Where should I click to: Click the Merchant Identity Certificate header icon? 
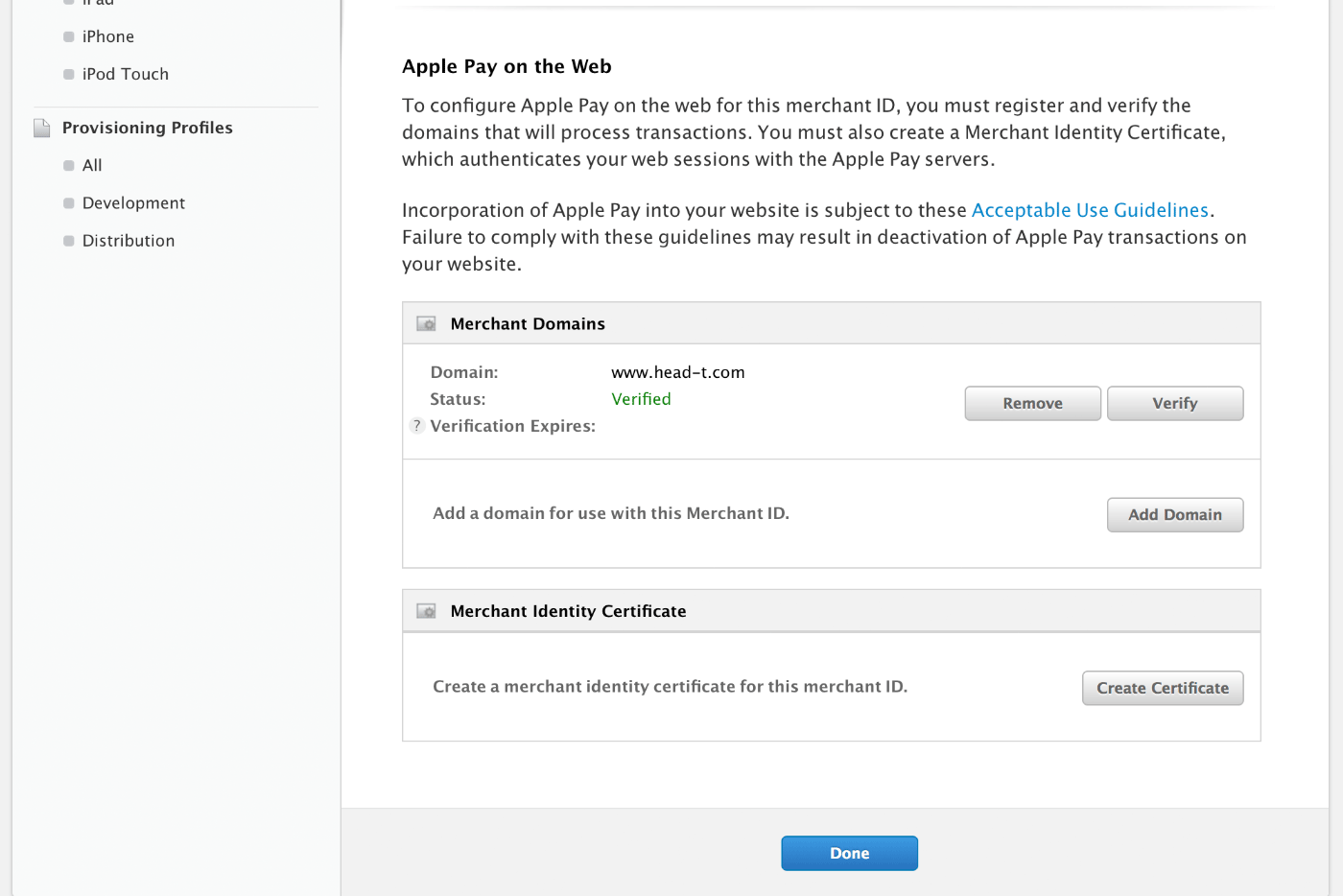pos(426,611)
